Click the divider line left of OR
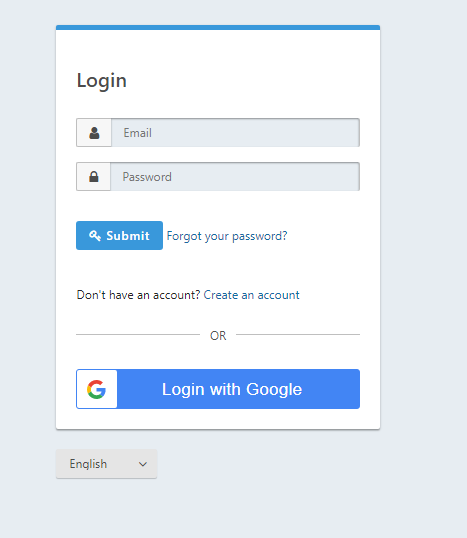Image resolution: width=467 pixels, height=538 pixels. pos(138,334)
